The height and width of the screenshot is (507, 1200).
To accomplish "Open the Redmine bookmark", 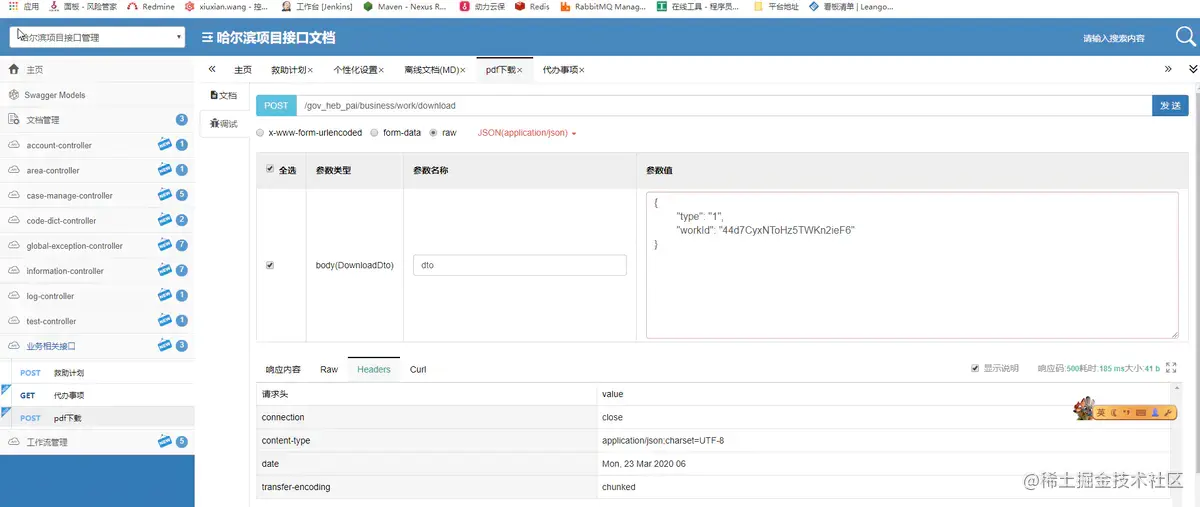I will tap(150, 6).
